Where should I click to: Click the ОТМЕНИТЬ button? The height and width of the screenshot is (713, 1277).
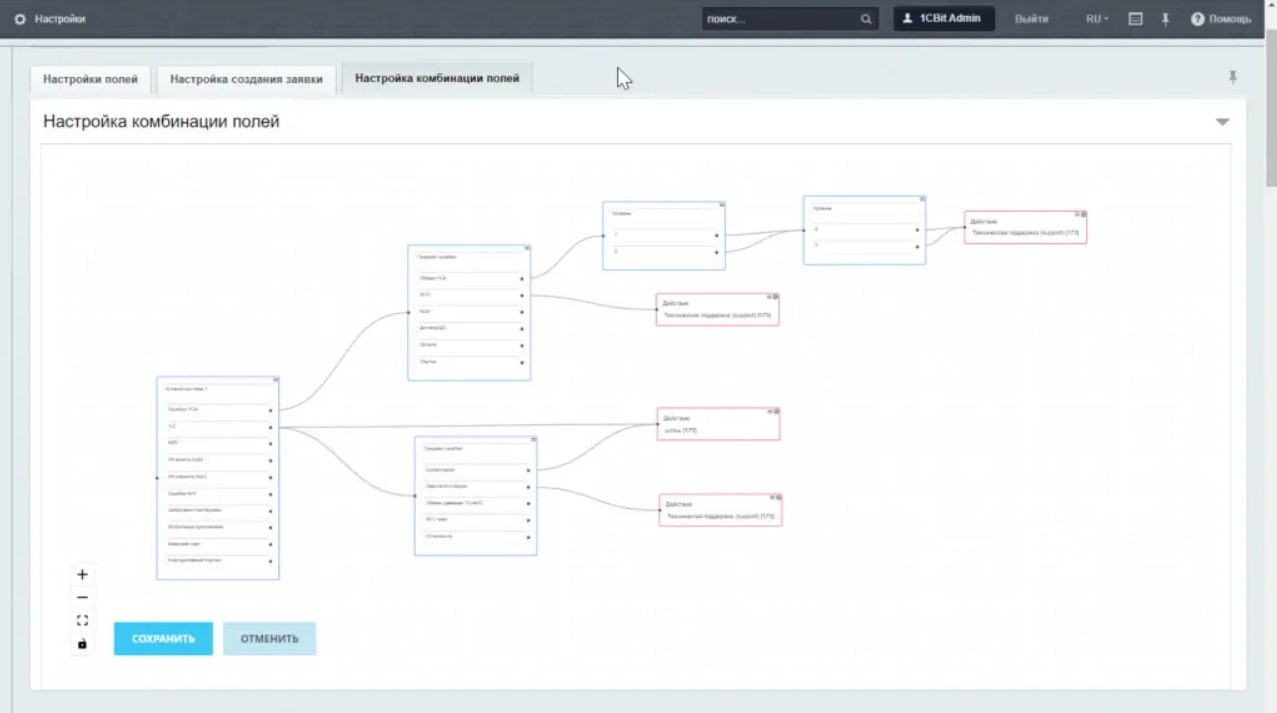tap(269, 639)
